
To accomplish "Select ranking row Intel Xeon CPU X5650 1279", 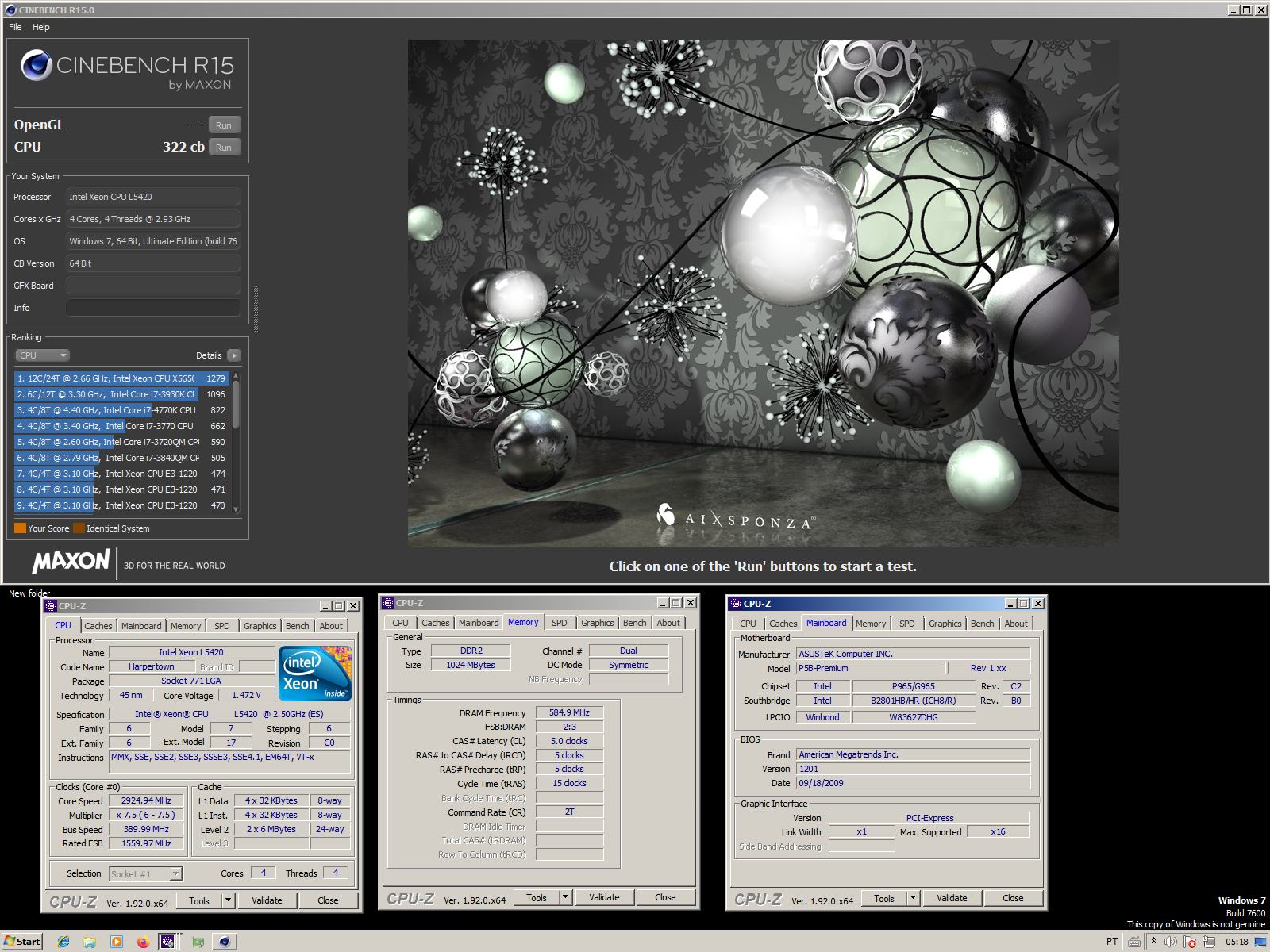I will tap(122, 378).
